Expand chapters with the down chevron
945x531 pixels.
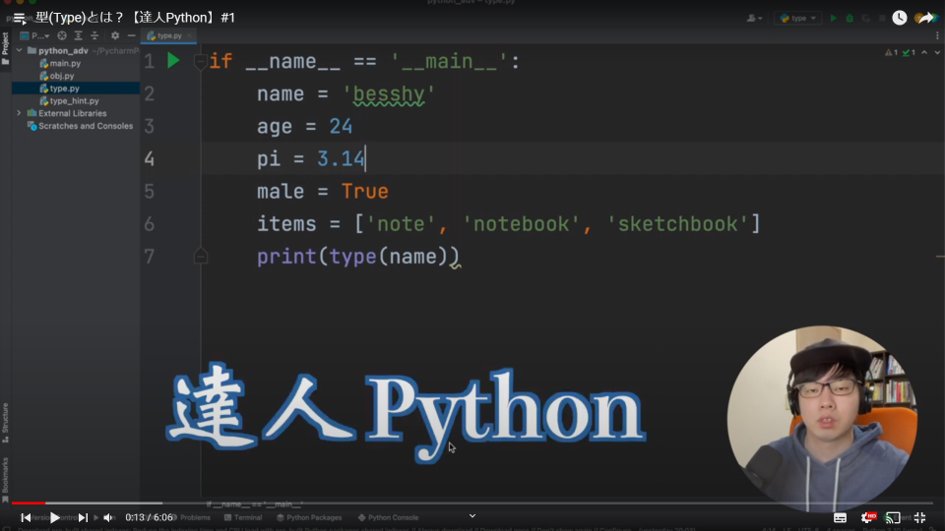click(x=472, y=516)
